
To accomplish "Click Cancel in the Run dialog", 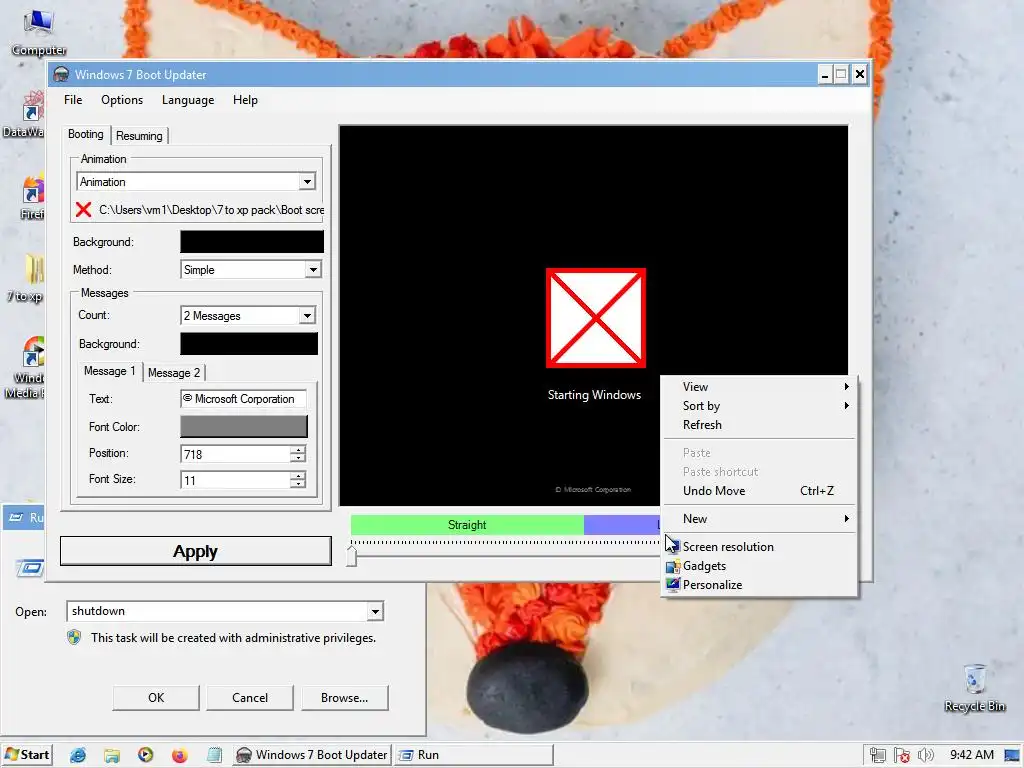I will [250, 697].
